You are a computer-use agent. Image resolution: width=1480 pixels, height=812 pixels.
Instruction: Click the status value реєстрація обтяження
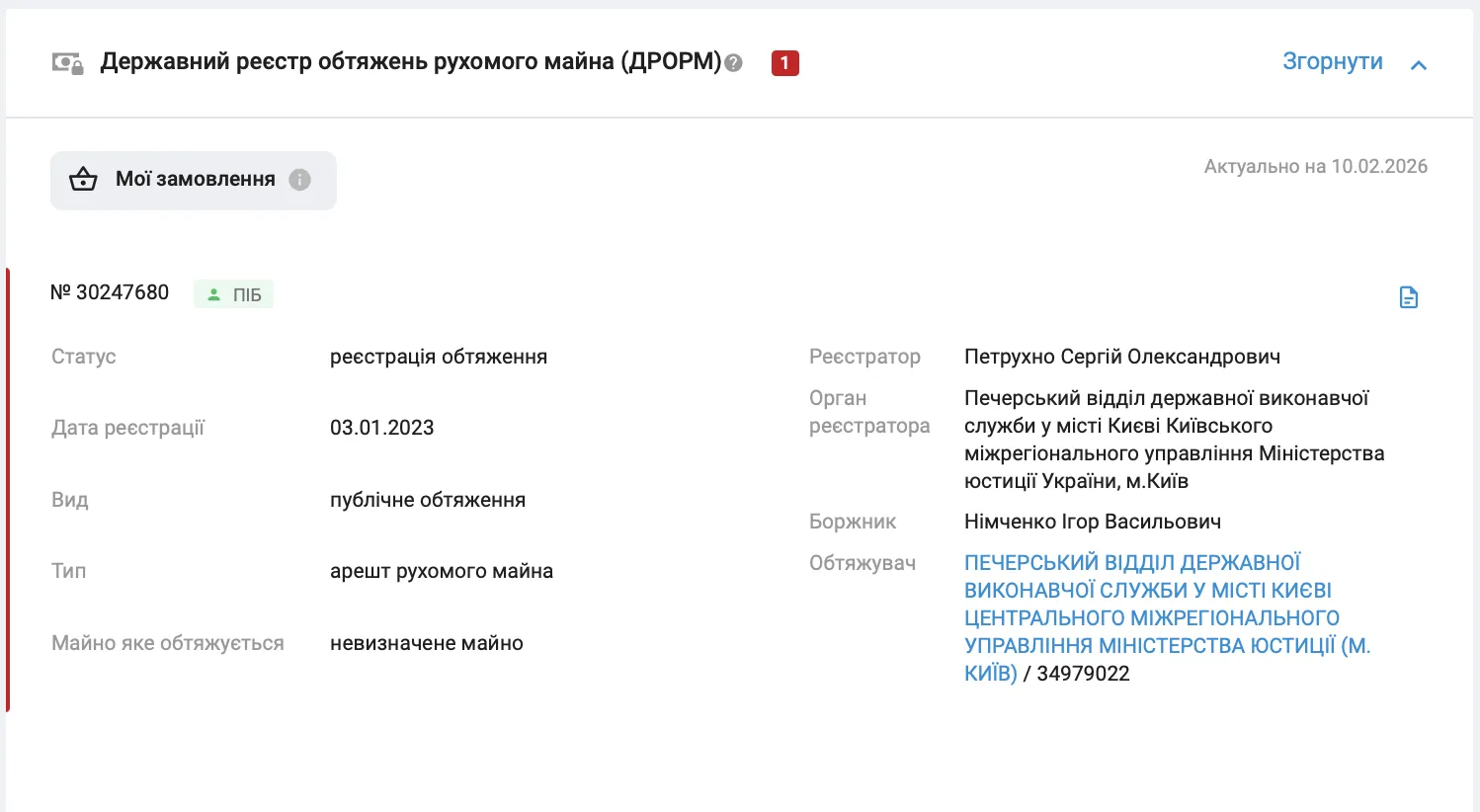438,357
